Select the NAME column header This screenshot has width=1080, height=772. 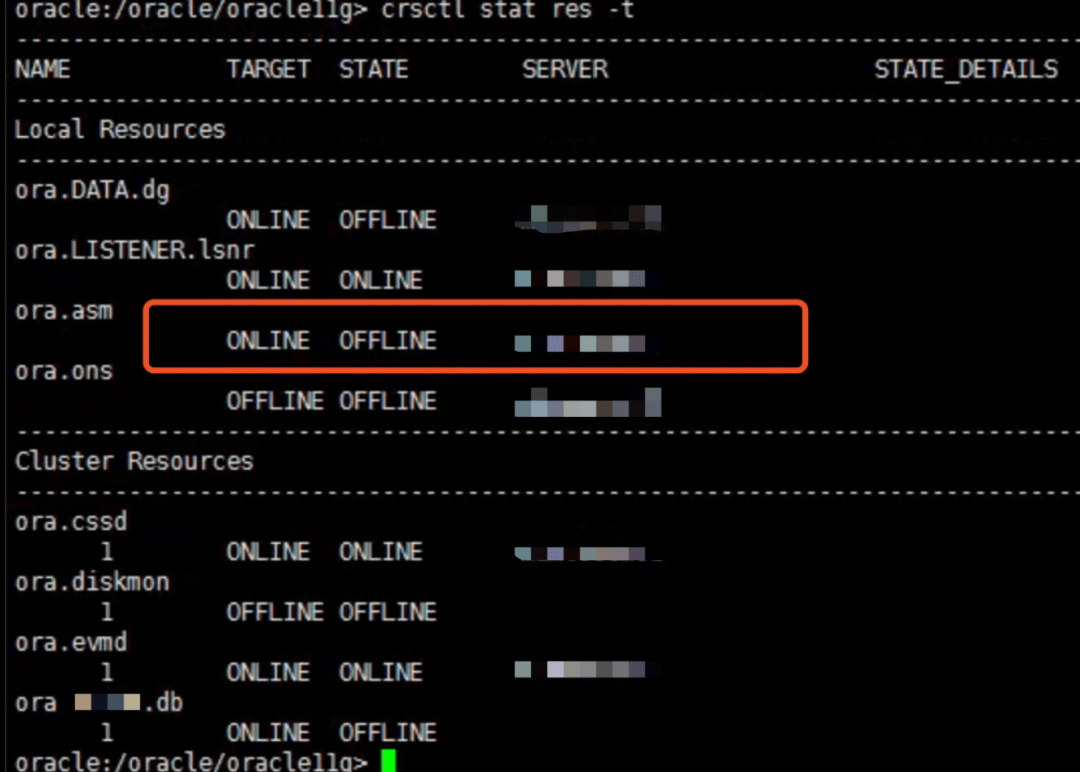click(43, 70)
